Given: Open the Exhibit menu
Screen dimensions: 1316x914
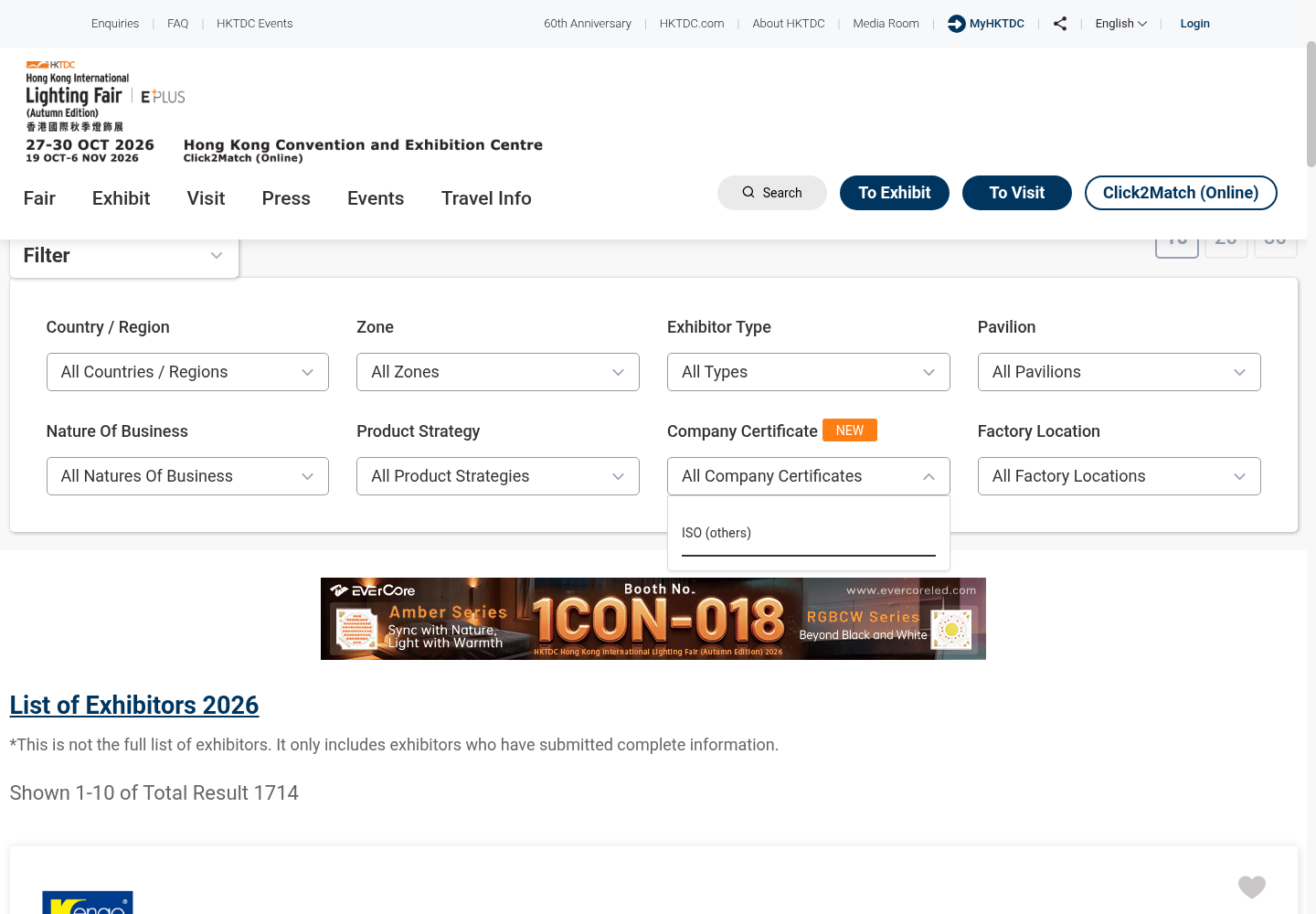Looking at the screenshot, I should point(121,198).
